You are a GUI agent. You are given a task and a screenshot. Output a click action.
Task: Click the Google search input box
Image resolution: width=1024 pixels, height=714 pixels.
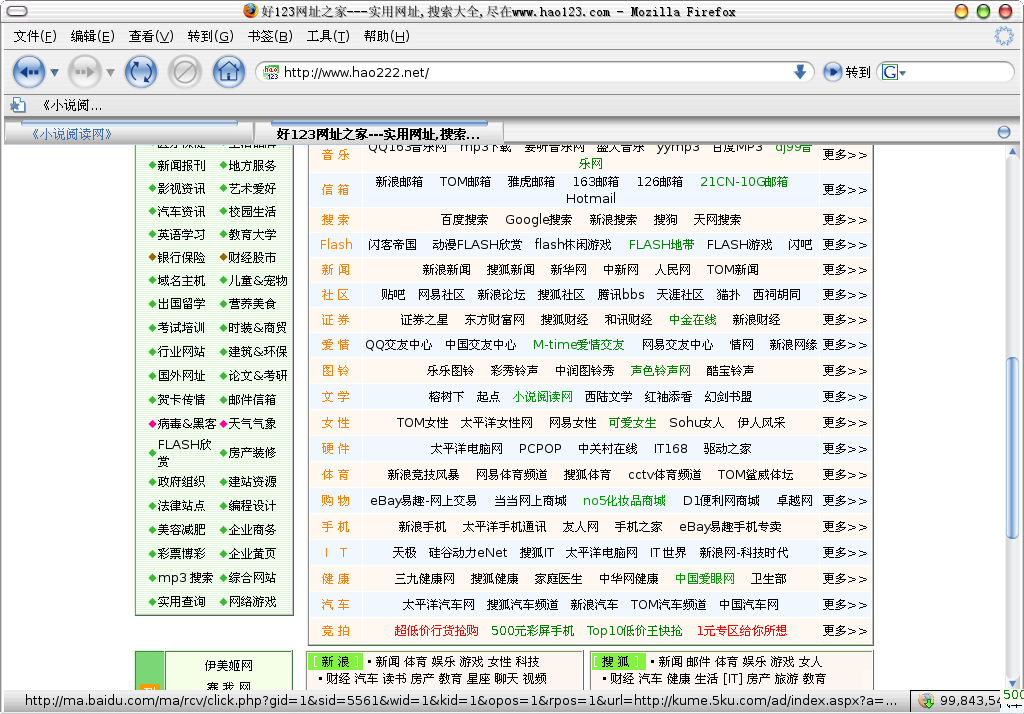[x=959, y=72]
